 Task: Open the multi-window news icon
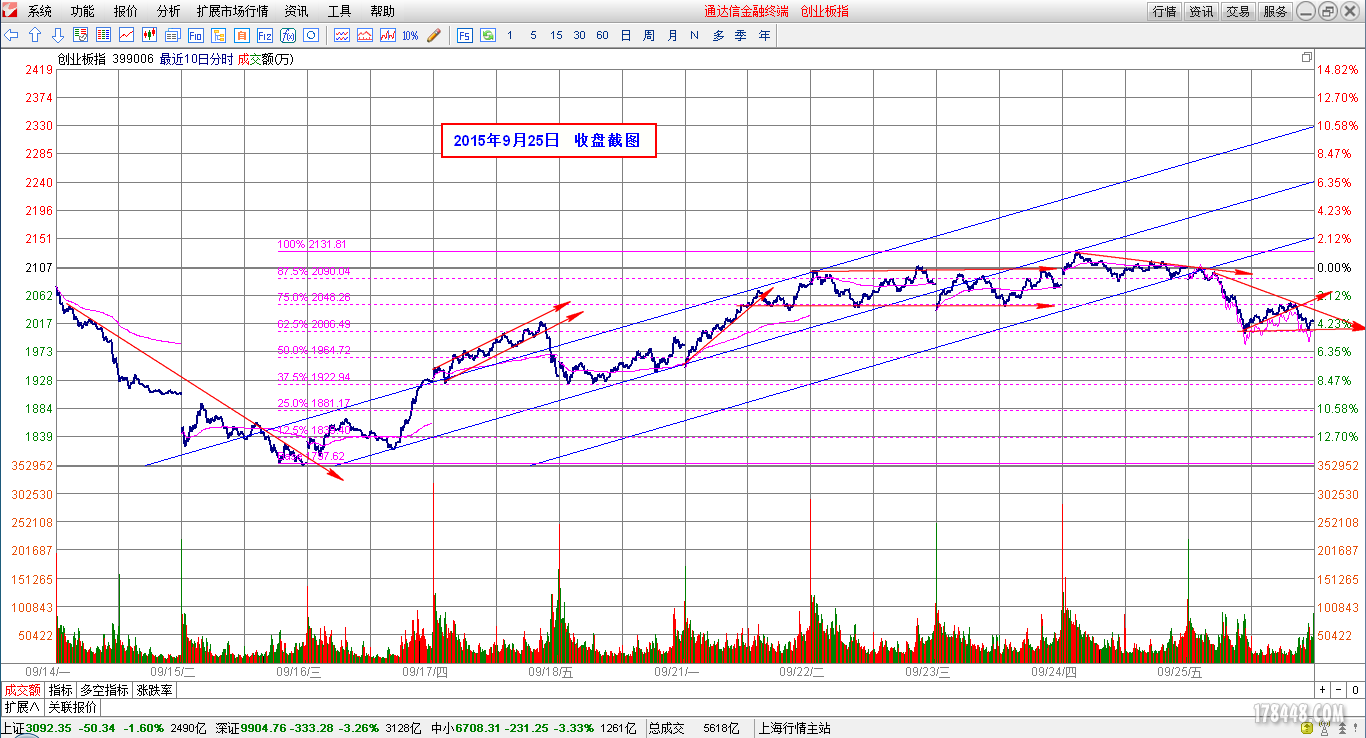[x=172, y=35]
